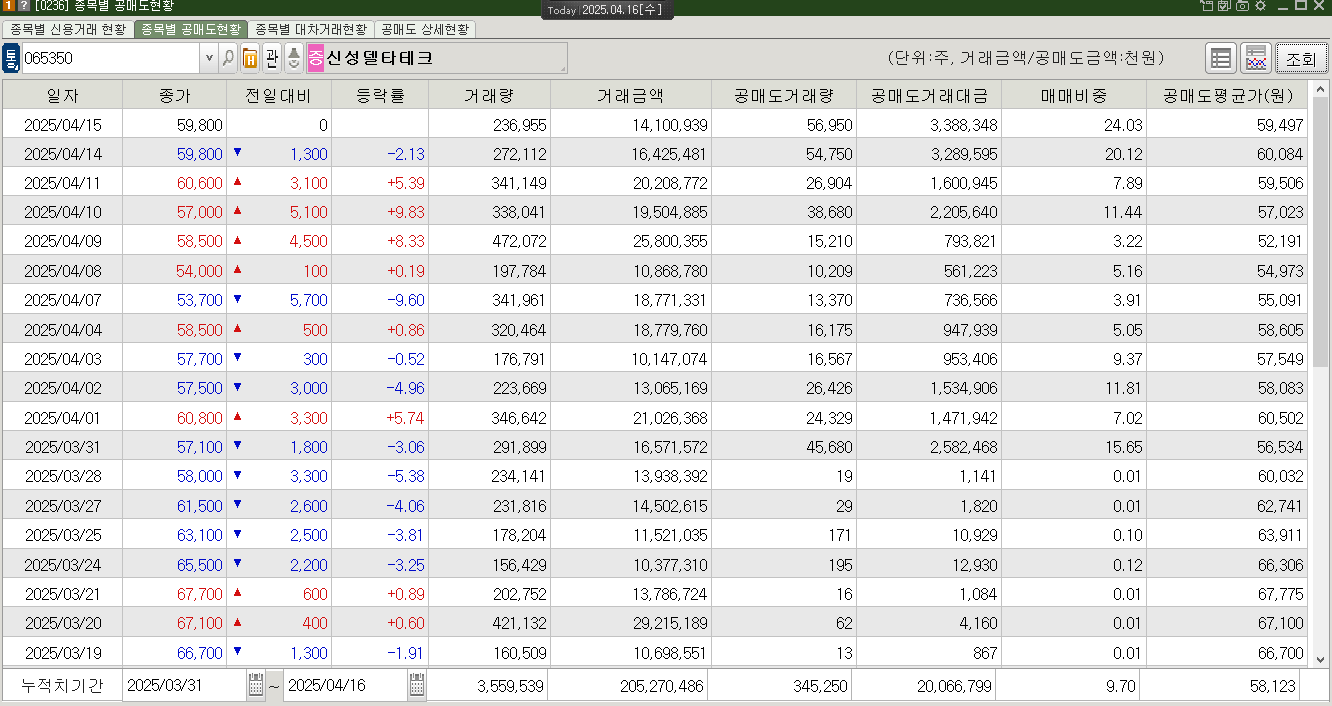Click the Today 2025.04.16 date label
Viewport: 1332px width, 706px height.
[608, 9]
